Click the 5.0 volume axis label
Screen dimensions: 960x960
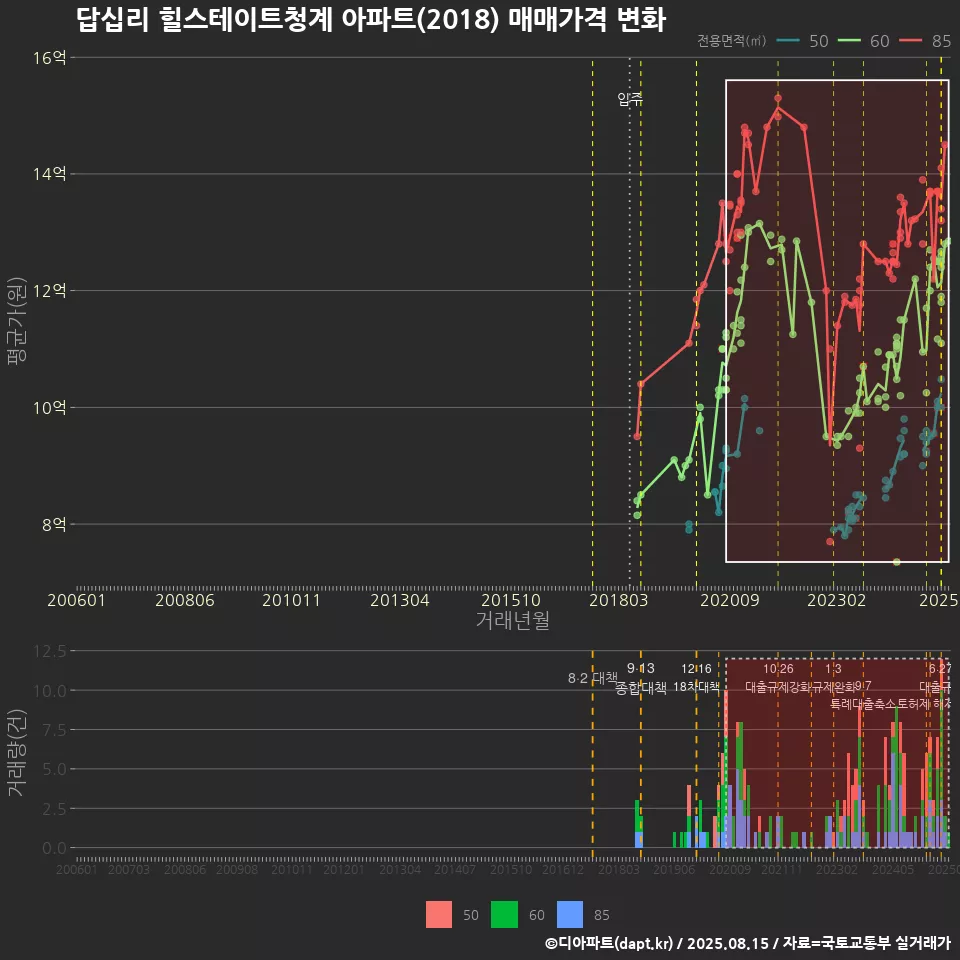(54, 769)
